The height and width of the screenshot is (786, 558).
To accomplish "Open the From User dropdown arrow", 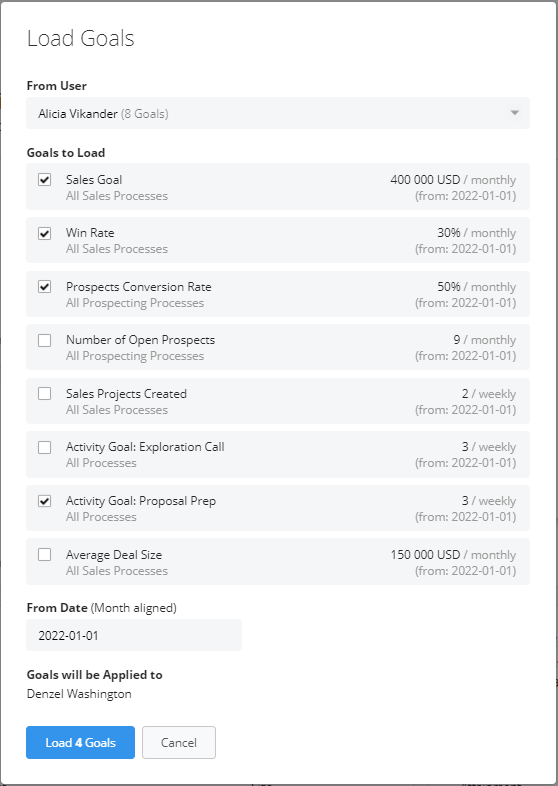I will point(514,113).
